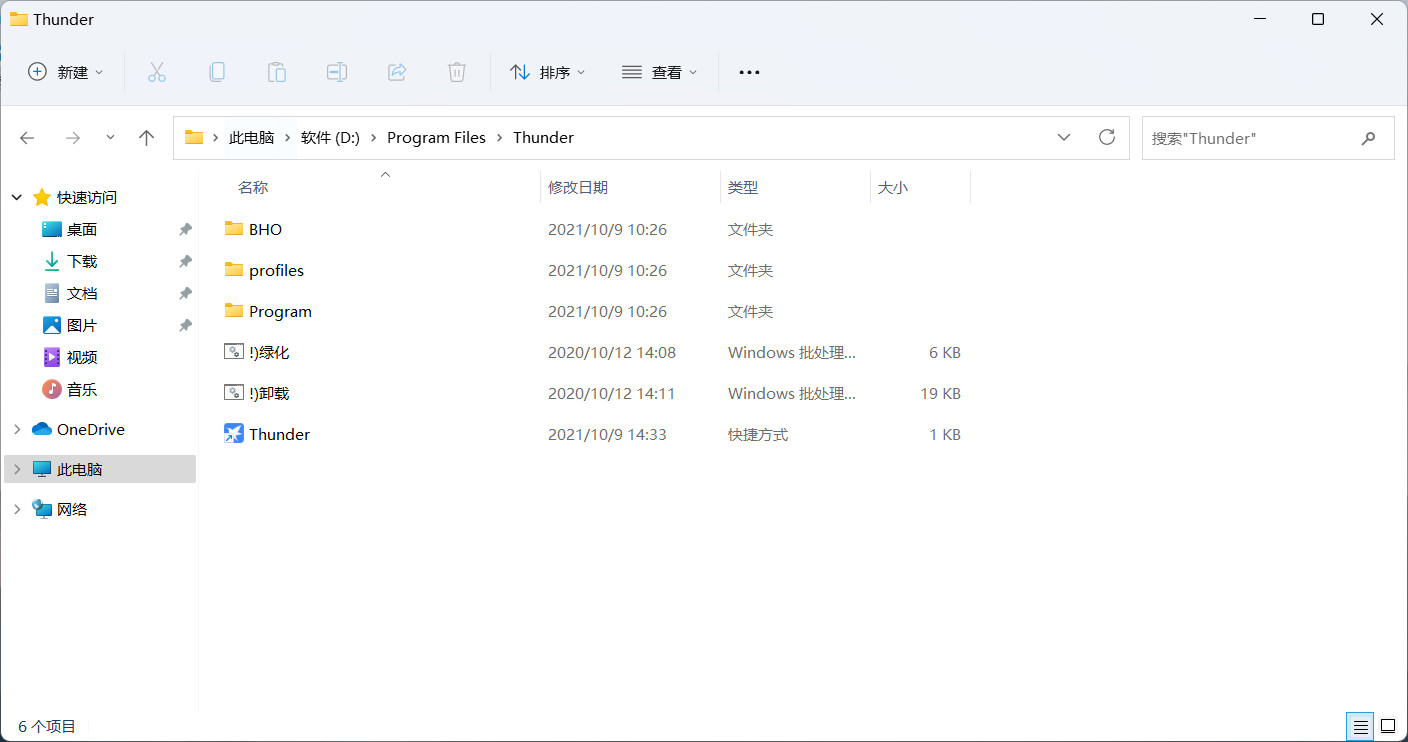Image resolution: width=1408 pixels, height=742 pixels.
Task: Open the 排序 (Sort) dropdown
Action: click(x=548, y=72)
